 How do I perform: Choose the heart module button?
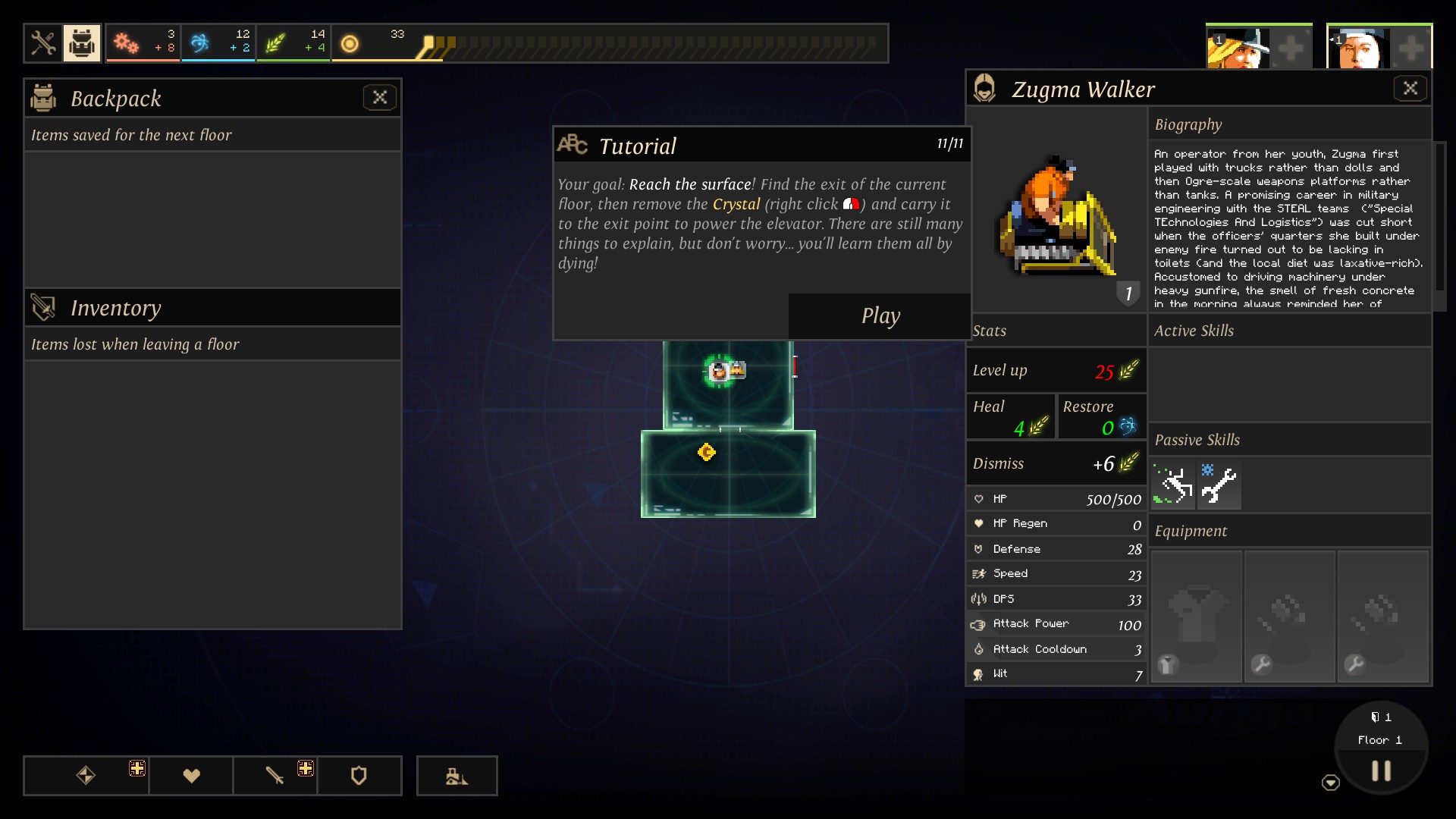tap(192, 775)
